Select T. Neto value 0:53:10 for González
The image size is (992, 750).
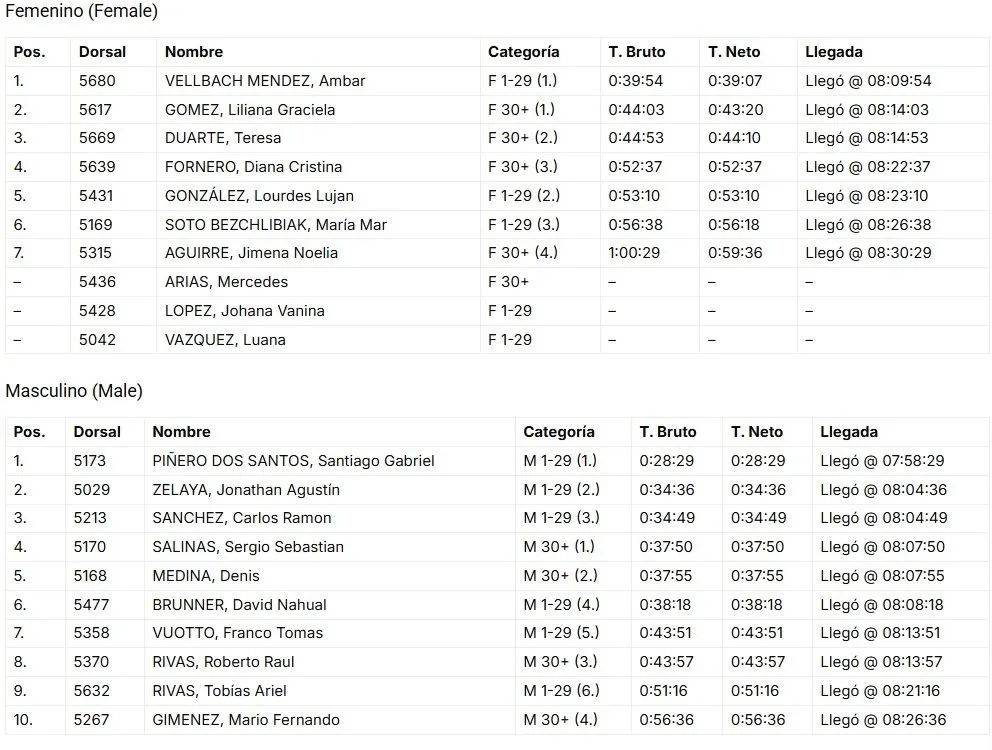click(733, 196)
